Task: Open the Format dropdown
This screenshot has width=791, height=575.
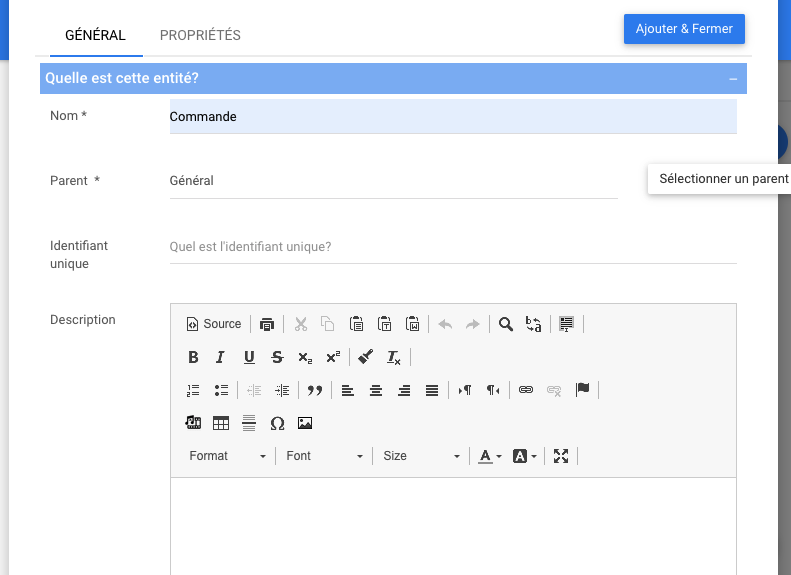Action: [x=228, y=456]
